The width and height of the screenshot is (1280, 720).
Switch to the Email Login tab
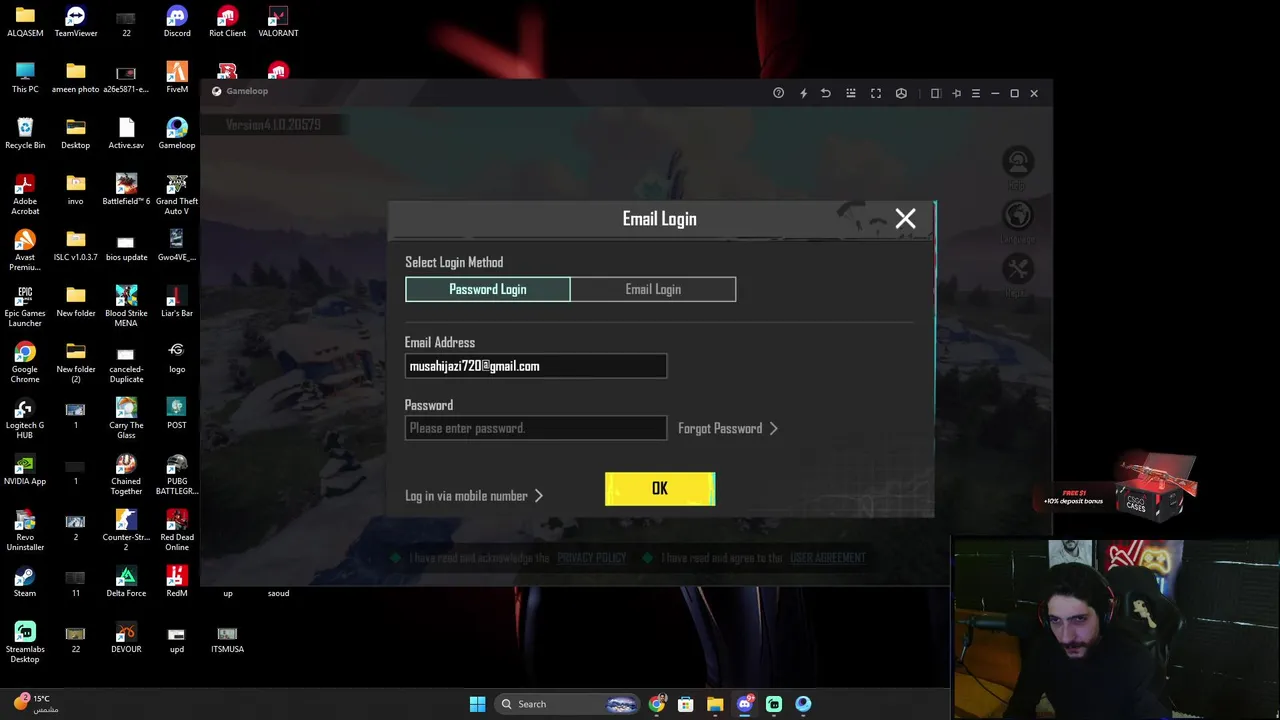(653, 289)
